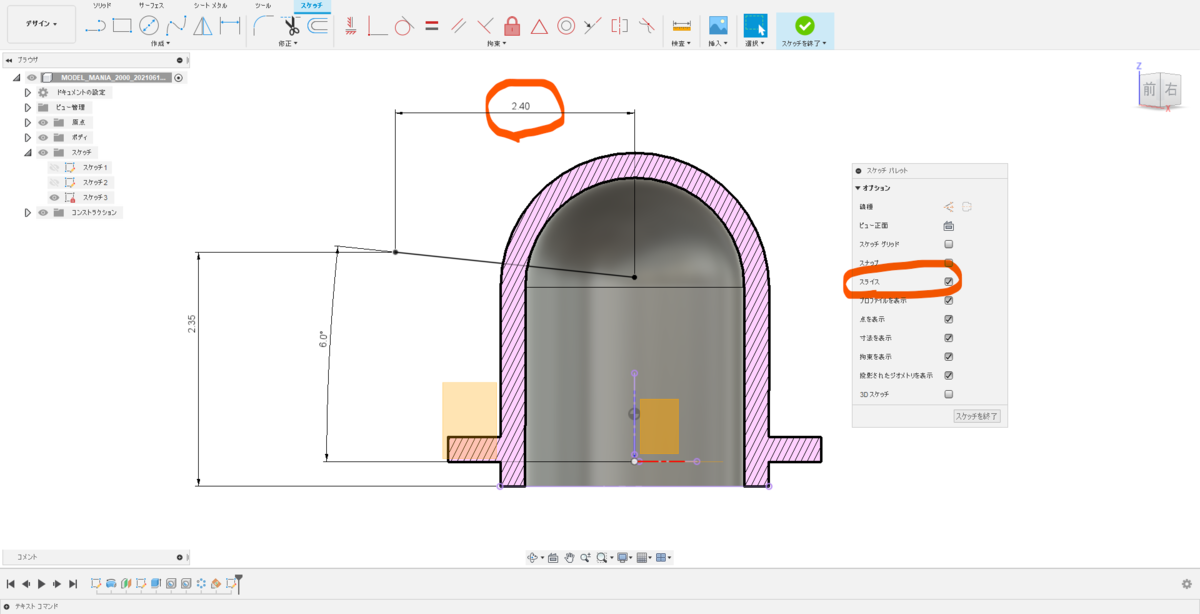Open the 修正 menu dropdown

point(289,44)
